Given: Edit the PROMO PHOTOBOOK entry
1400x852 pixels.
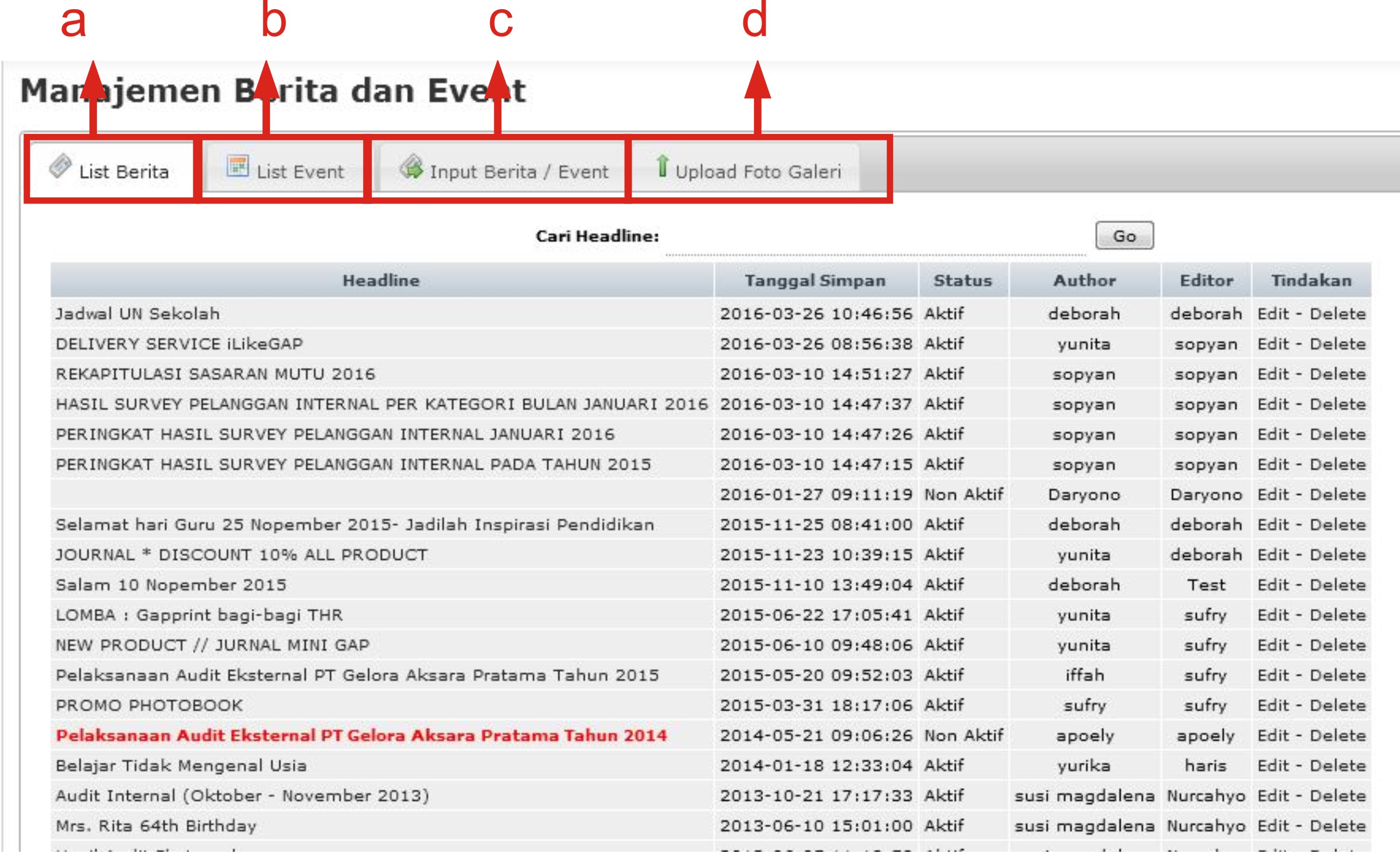Looking at the screenshot, I should (1273, 705).
